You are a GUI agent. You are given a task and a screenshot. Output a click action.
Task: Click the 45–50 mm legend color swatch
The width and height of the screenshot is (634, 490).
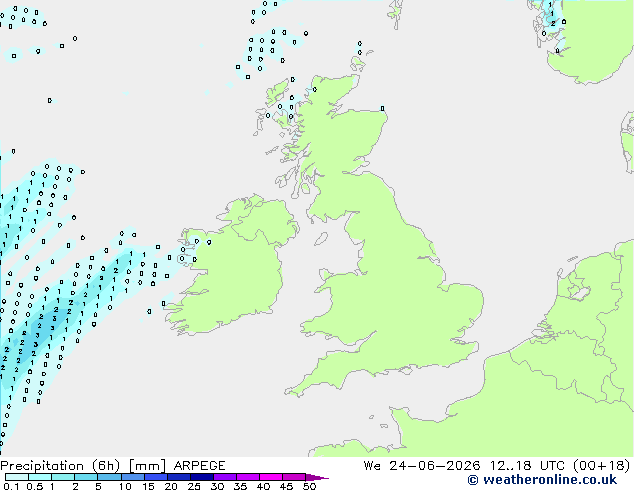294,477
